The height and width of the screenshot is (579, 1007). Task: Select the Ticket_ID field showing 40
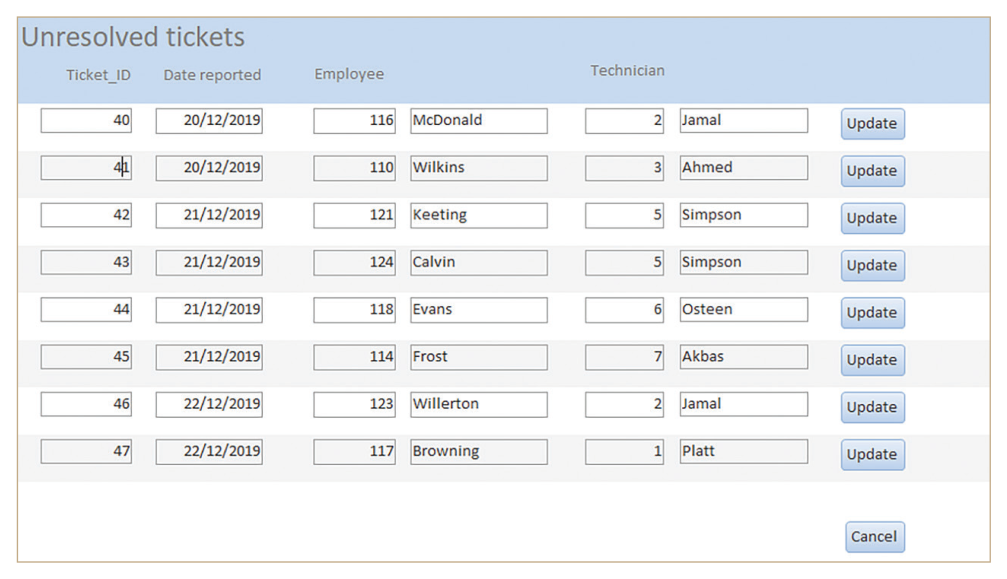pos(86,121)
